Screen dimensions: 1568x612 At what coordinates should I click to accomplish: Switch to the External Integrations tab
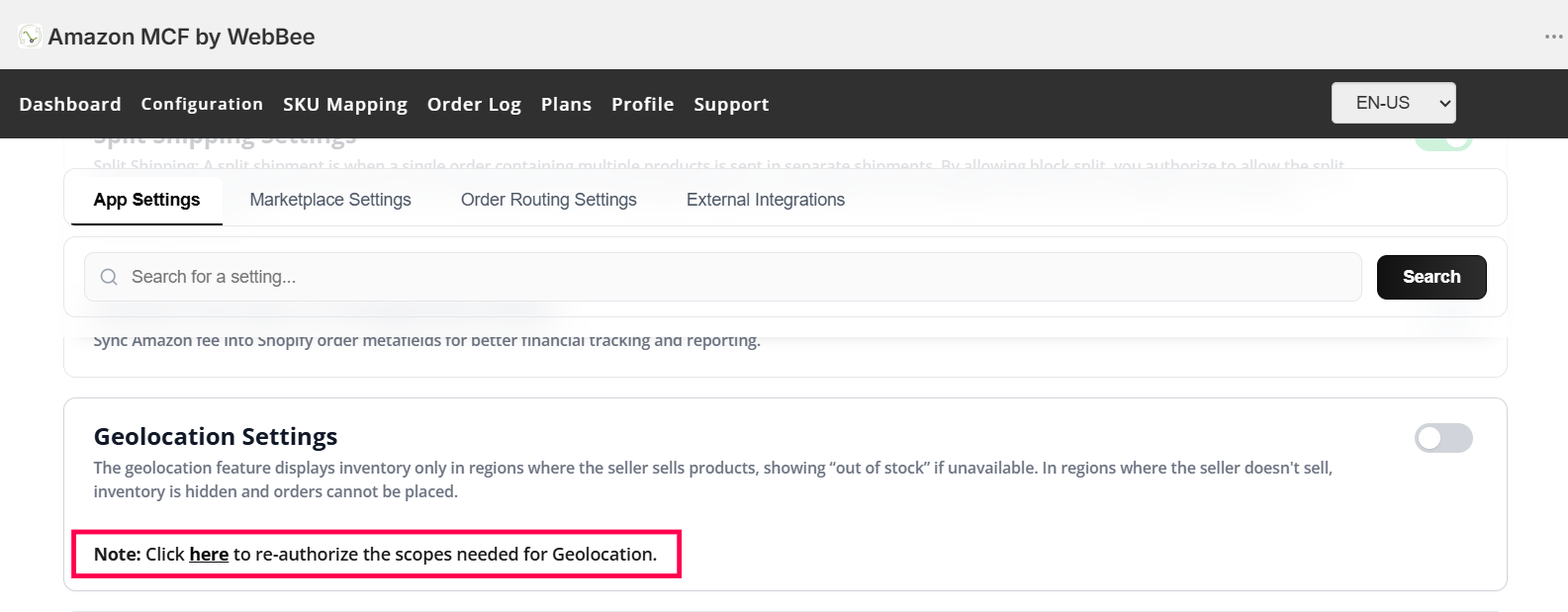pyautogui.click(x=766, y=200)
